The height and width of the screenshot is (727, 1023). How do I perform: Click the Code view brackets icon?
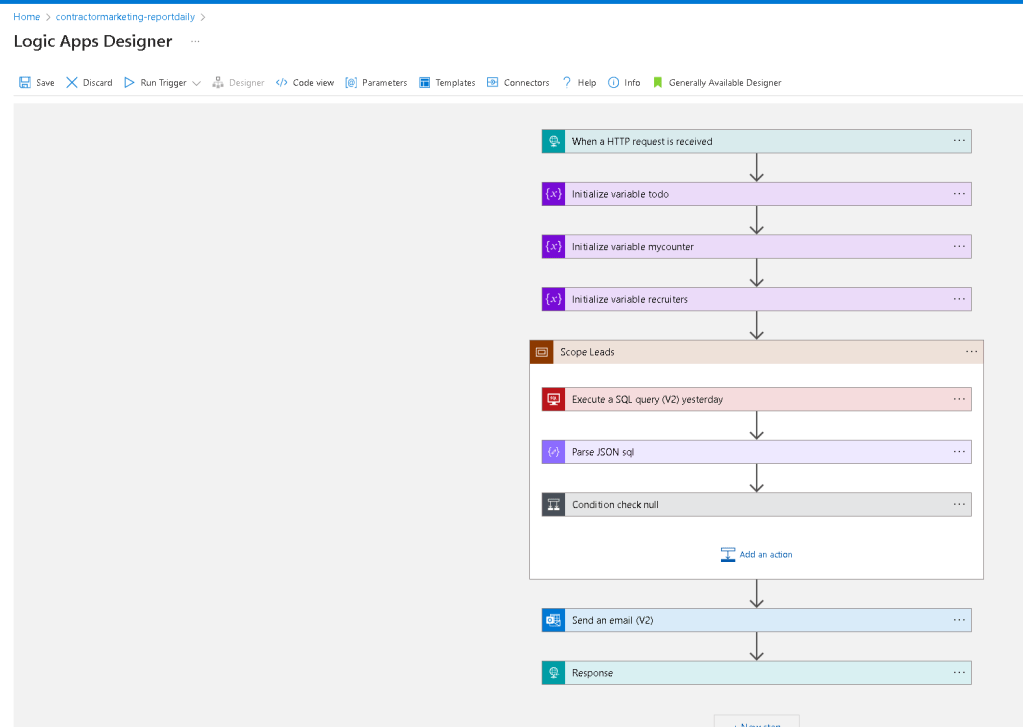point(281,82)
